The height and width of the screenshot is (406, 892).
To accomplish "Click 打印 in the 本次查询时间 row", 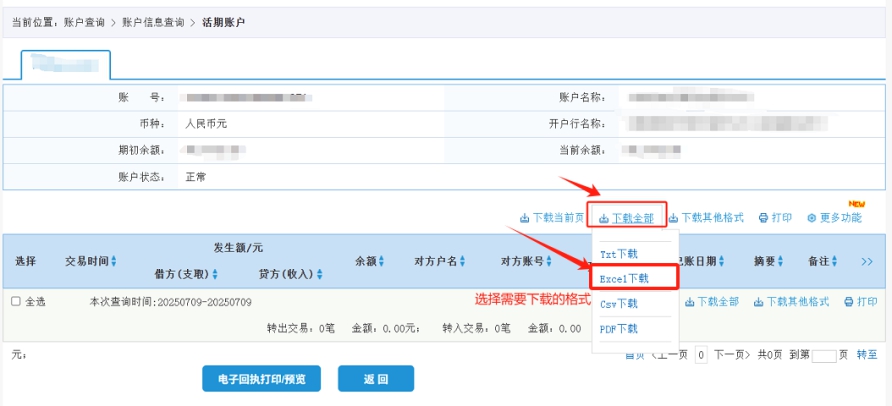I will pyautogui.click(x=861, y=302).
